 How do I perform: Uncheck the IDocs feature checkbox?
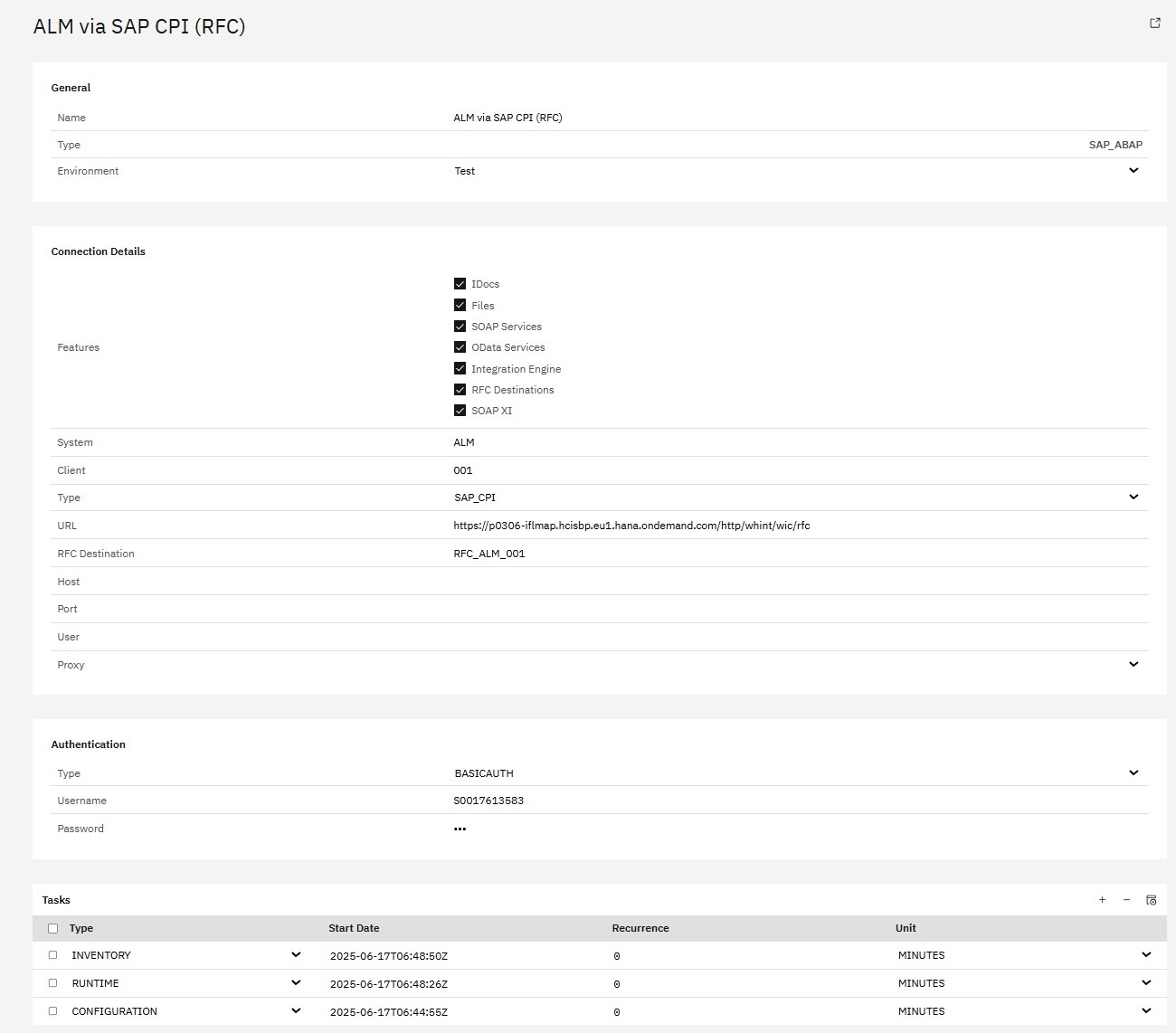point(460,284)
